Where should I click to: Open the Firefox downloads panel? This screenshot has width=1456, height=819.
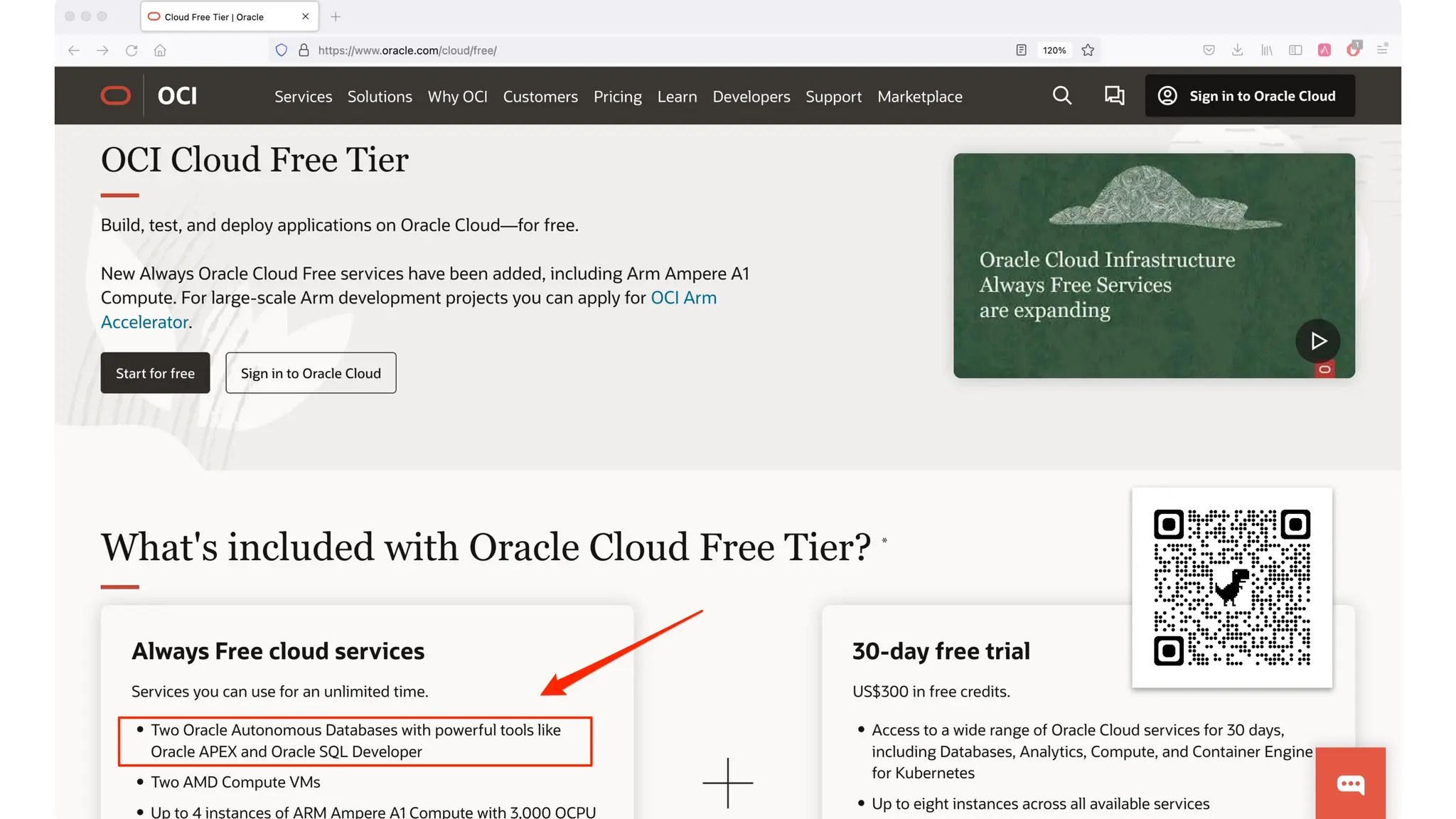(x=1237, y=50)
